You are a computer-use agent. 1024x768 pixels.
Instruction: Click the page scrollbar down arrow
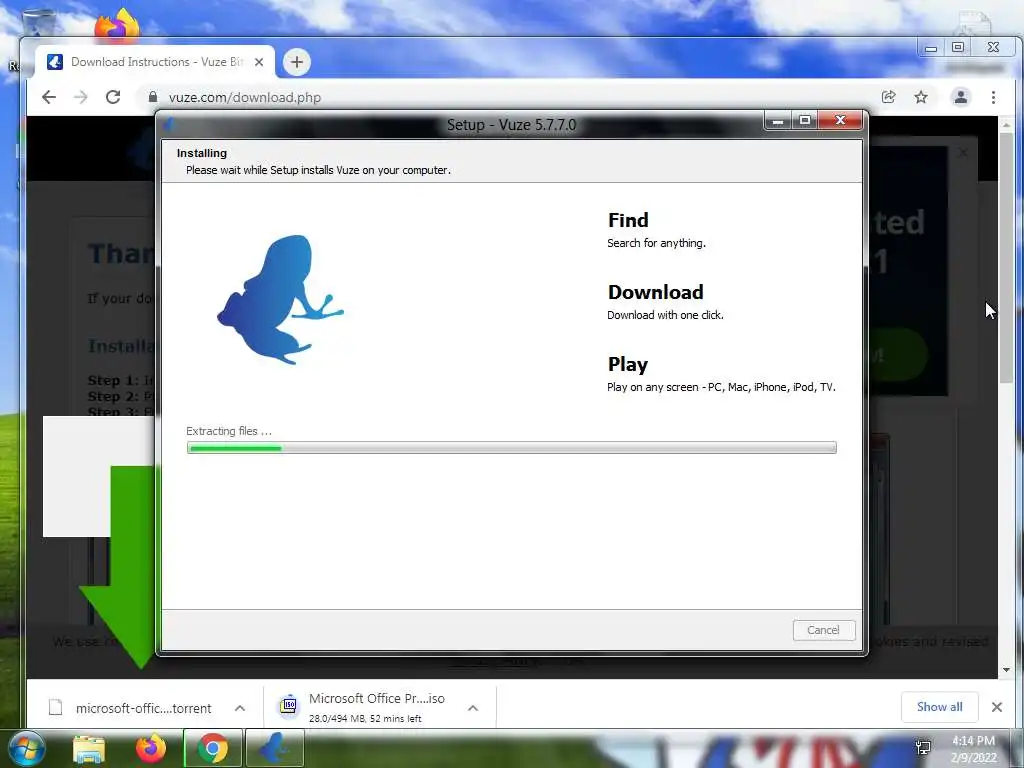(x=1006, y=670)
